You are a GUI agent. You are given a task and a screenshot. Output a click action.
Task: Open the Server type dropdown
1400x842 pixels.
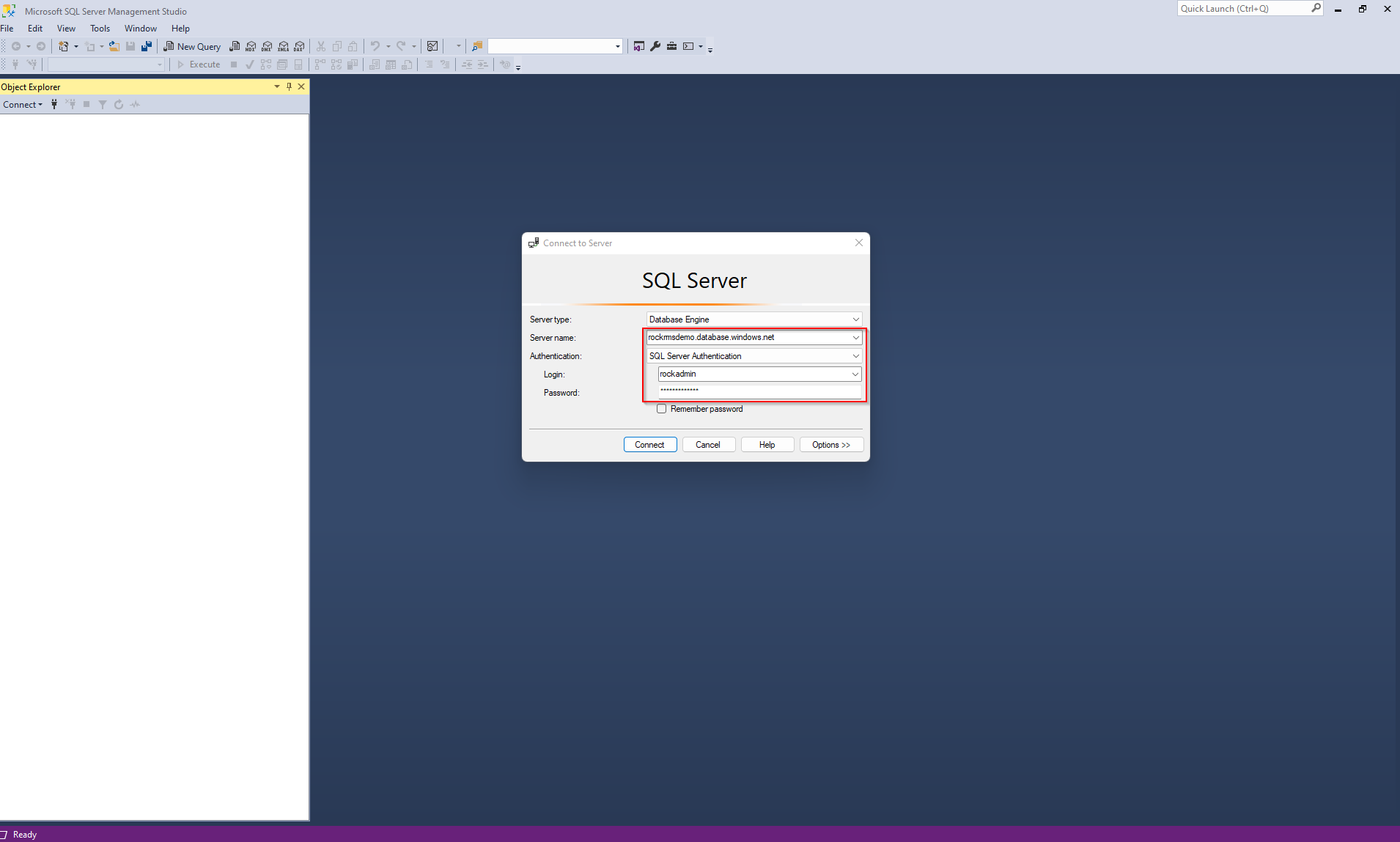click(x=855, y=319)
